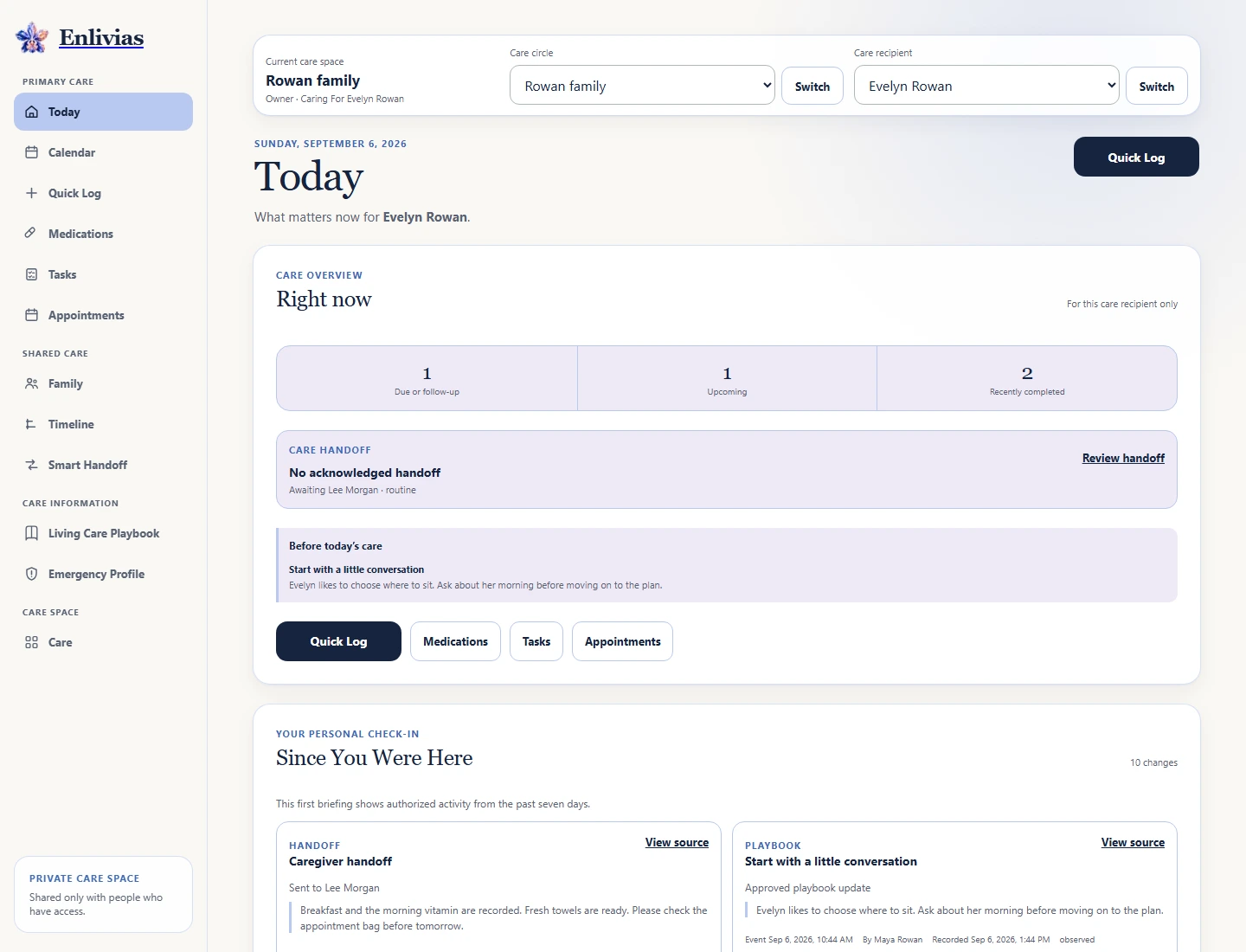Image resolution: width=1246 pixels, height=952 pixels.
Task: Open the Care recipient dropdown
Action: [x=986, y=85]
